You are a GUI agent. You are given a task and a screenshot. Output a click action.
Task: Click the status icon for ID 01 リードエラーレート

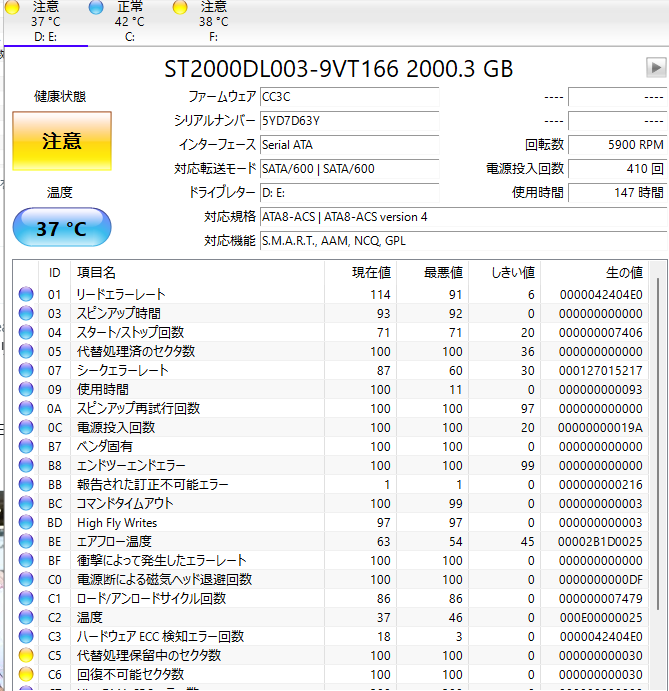tap(26, 294)
